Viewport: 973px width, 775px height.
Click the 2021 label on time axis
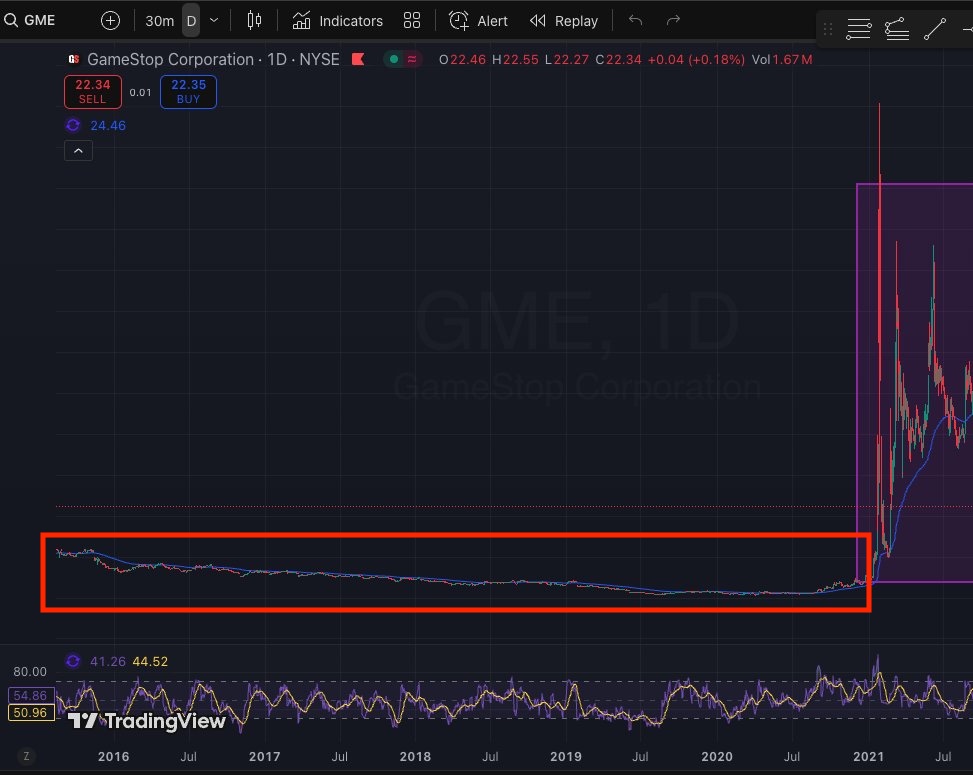pyautogui.click(x=869, y=757)
